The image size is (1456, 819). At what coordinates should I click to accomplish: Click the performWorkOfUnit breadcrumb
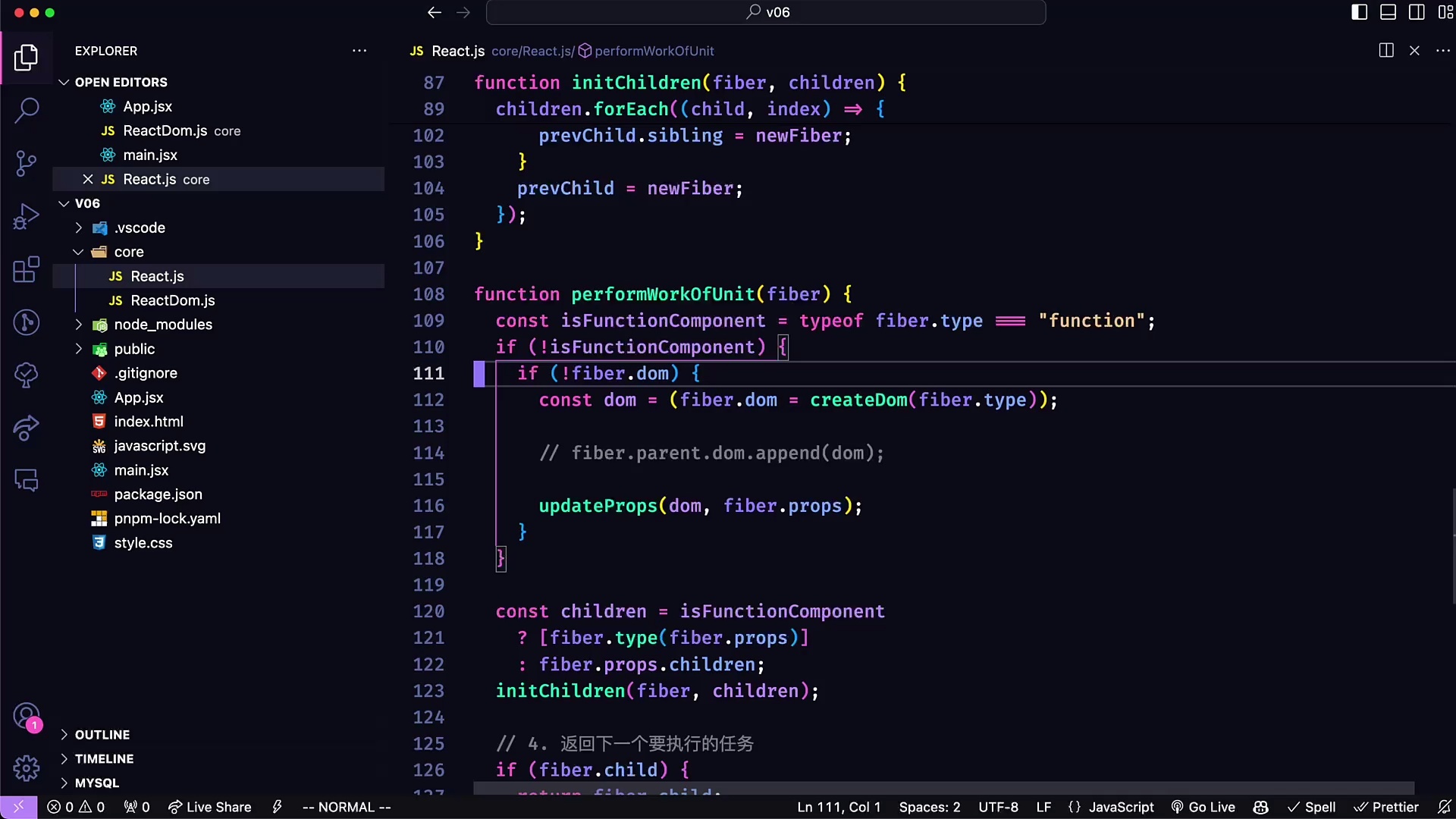coord(654,51)
